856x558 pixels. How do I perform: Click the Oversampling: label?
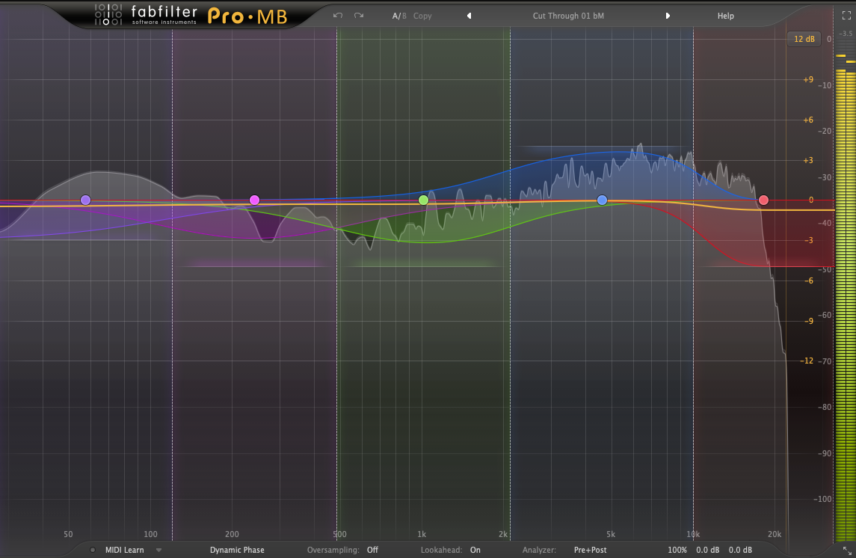(x=333, y=550)
